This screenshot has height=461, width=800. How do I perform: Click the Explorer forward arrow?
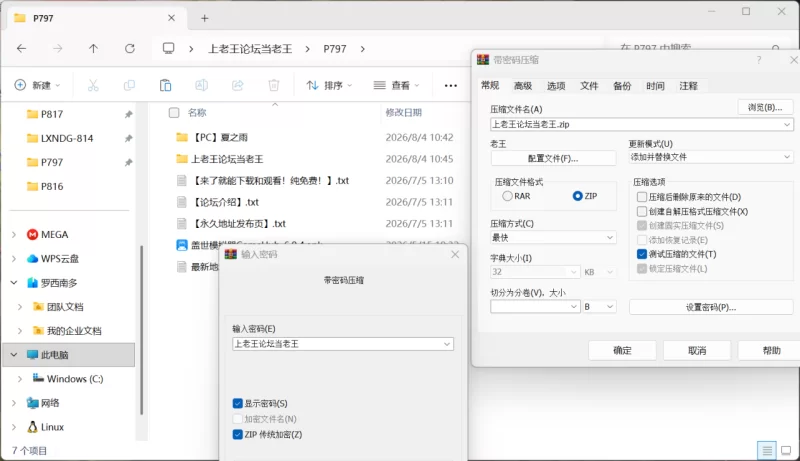(58, 48)
